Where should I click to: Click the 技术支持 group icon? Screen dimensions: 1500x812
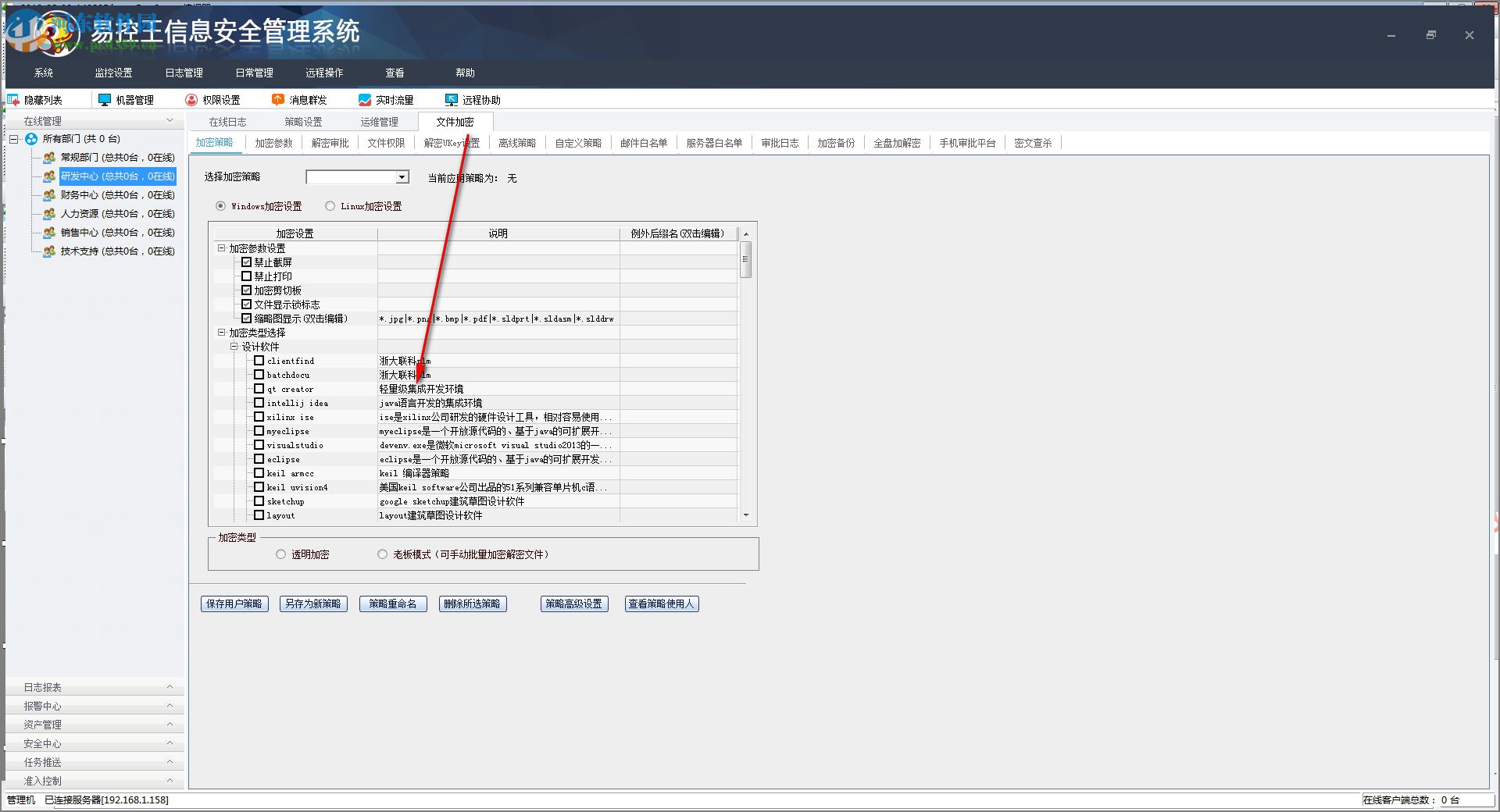click(49, 251)
